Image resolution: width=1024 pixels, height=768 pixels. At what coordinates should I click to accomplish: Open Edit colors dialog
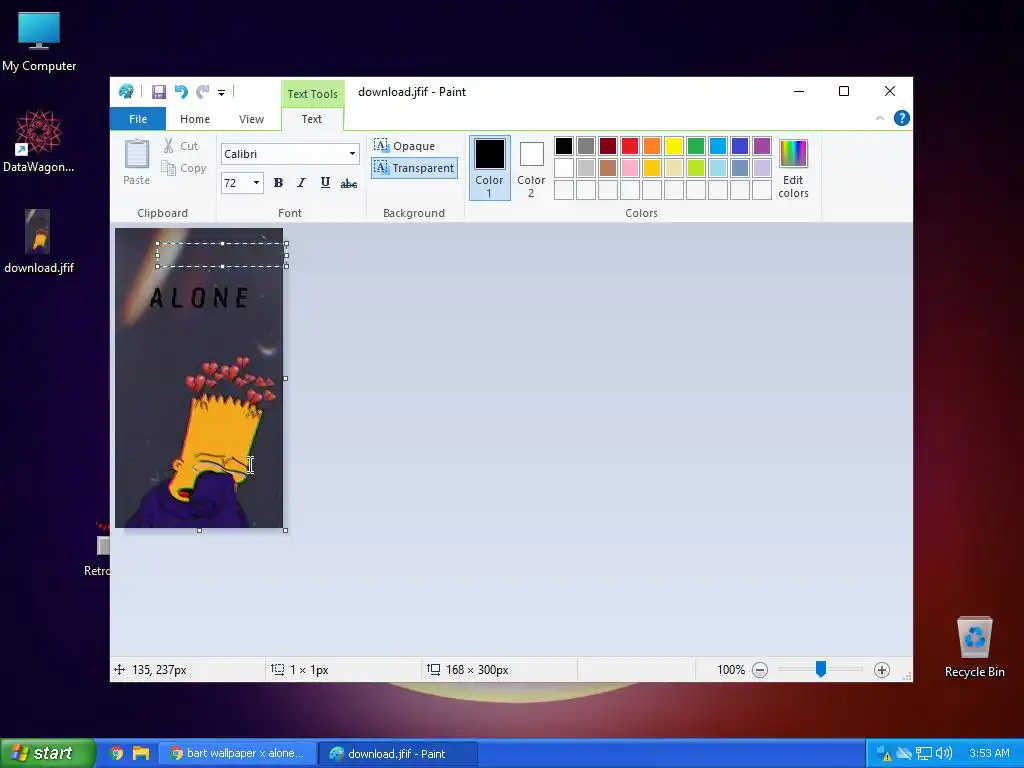point(793,168)
